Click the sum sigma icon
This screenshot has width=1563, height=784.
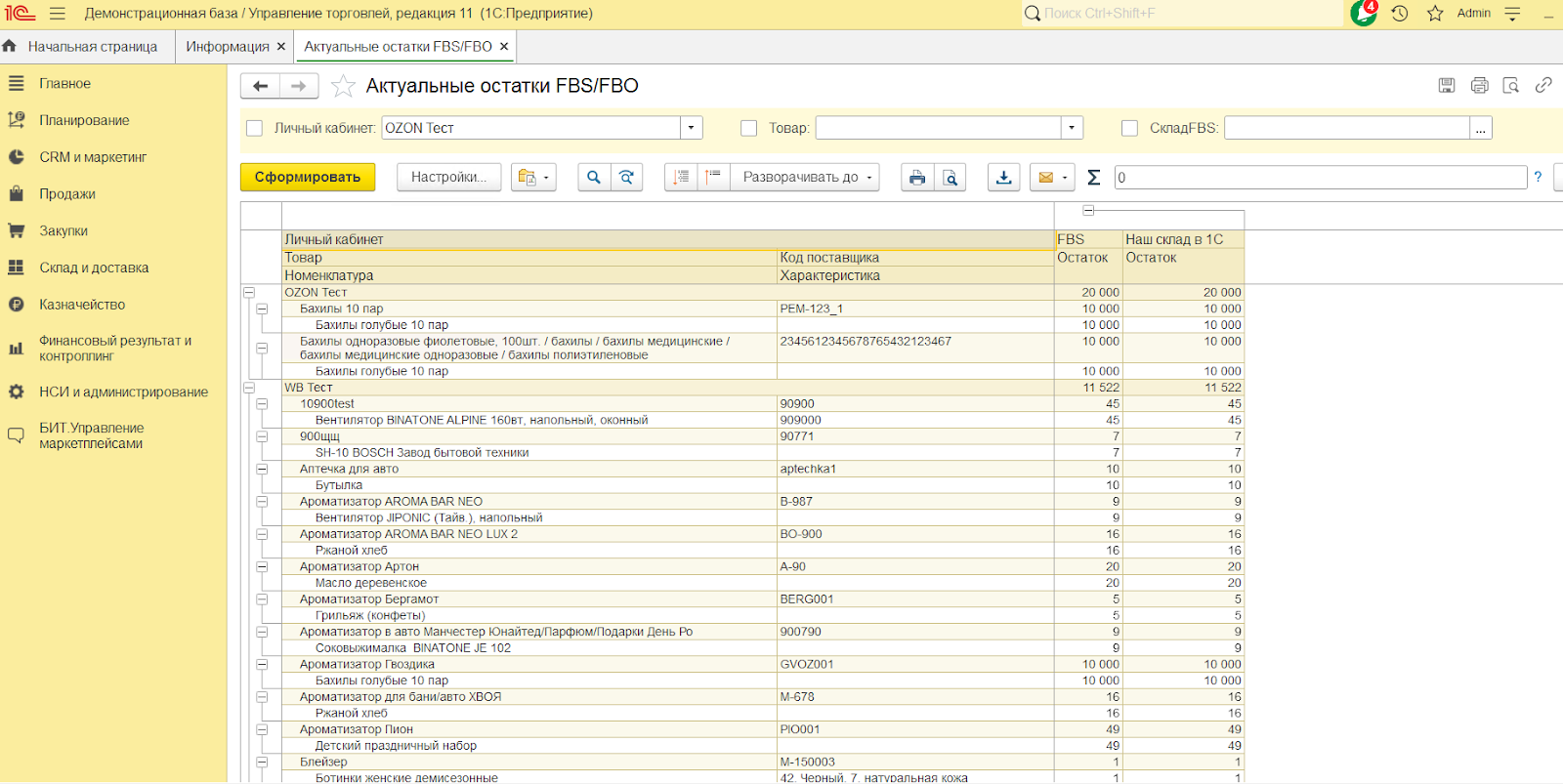click(1094, 177)
